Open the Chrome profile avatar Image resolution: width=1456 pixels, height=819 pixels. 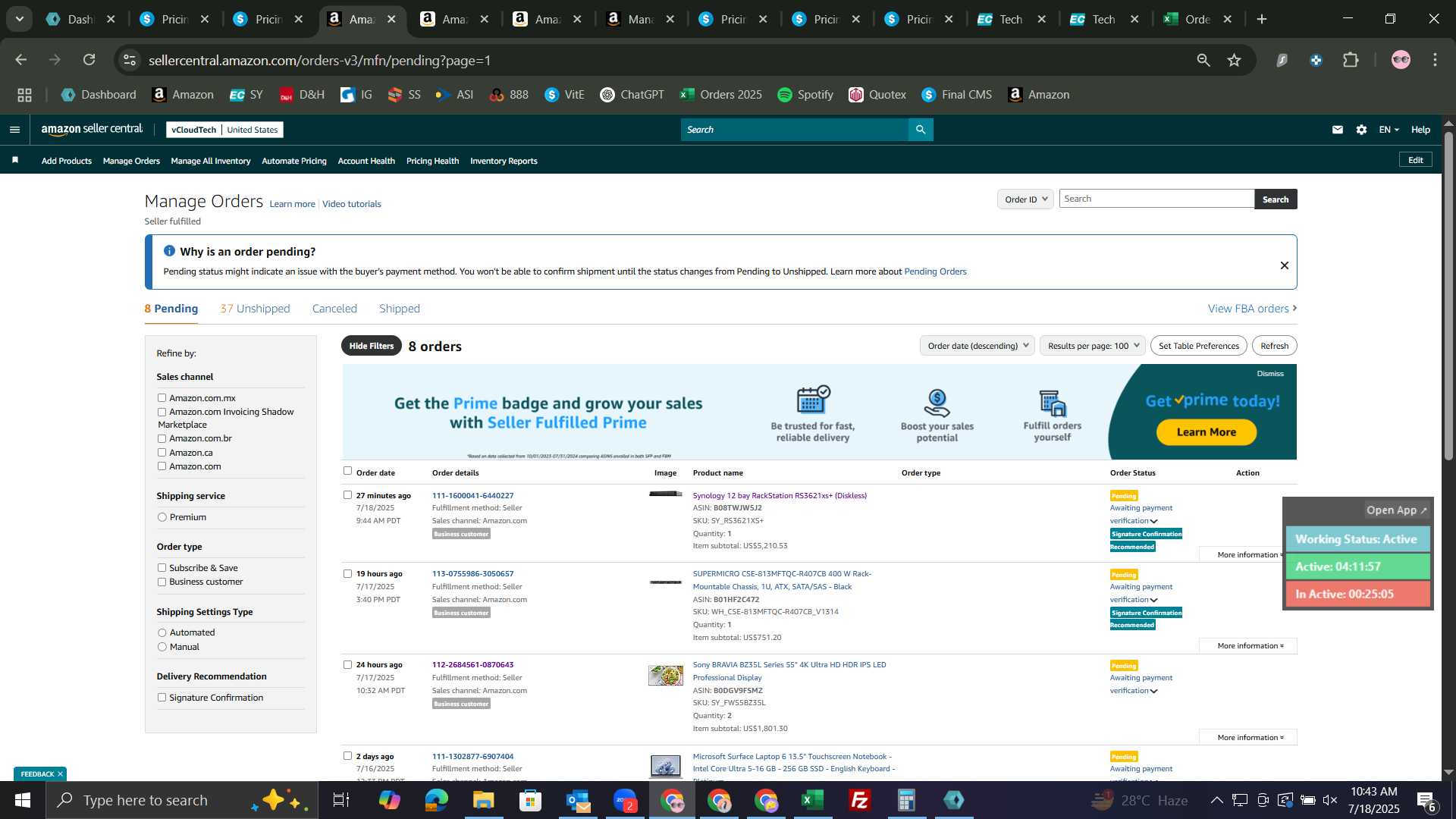(x=1401, y=60)
